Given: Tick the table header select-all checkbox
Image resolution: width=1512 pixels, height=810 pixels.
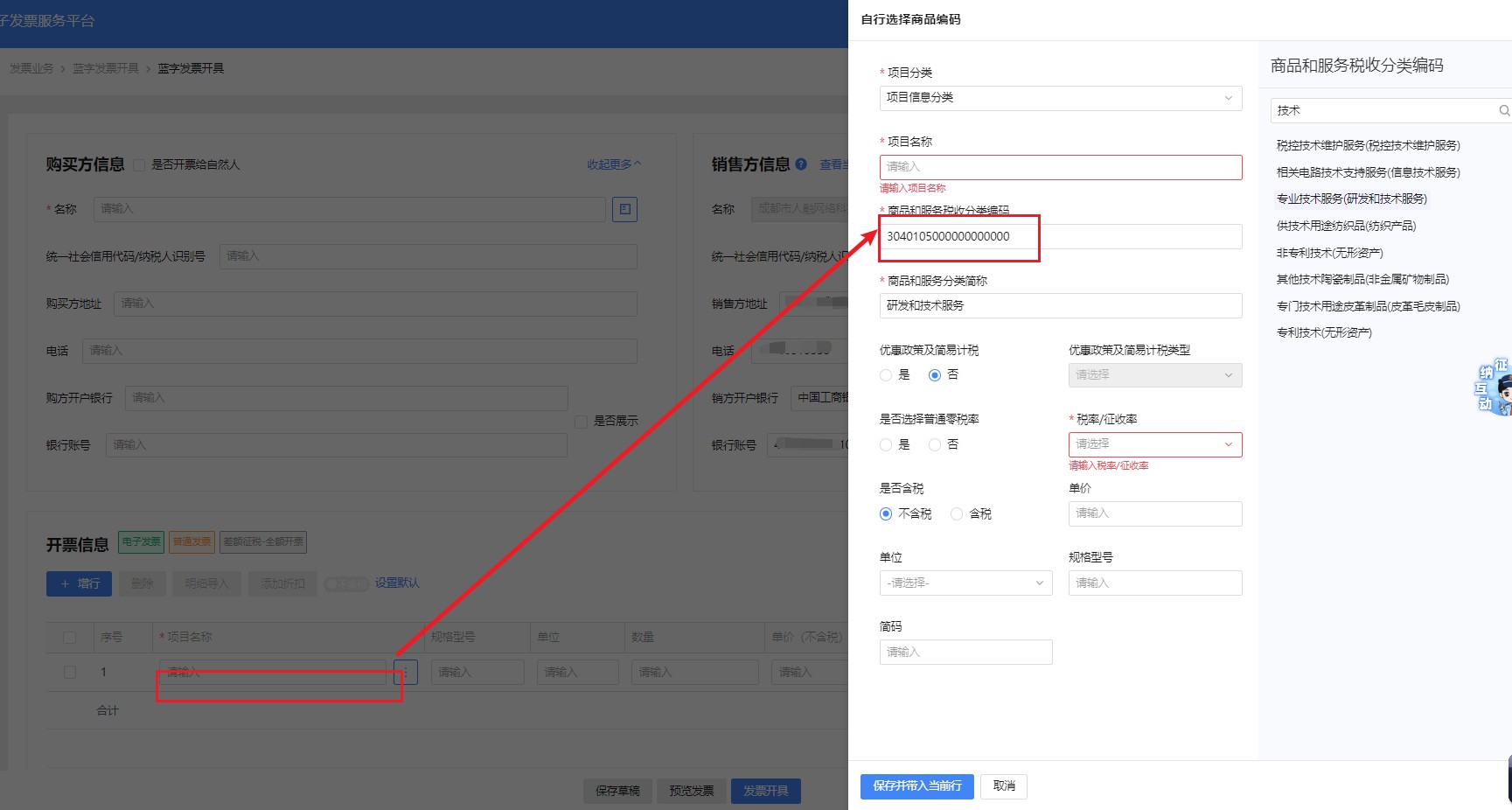Looking at the screenshot, I should tap(70, 638).
